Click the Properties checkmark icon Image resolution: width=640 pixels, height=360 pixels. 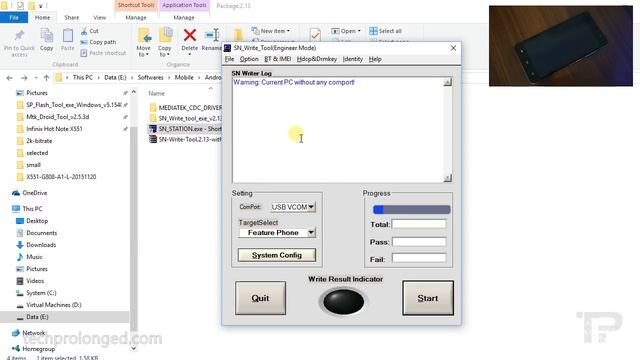click(x=315, y=35)
